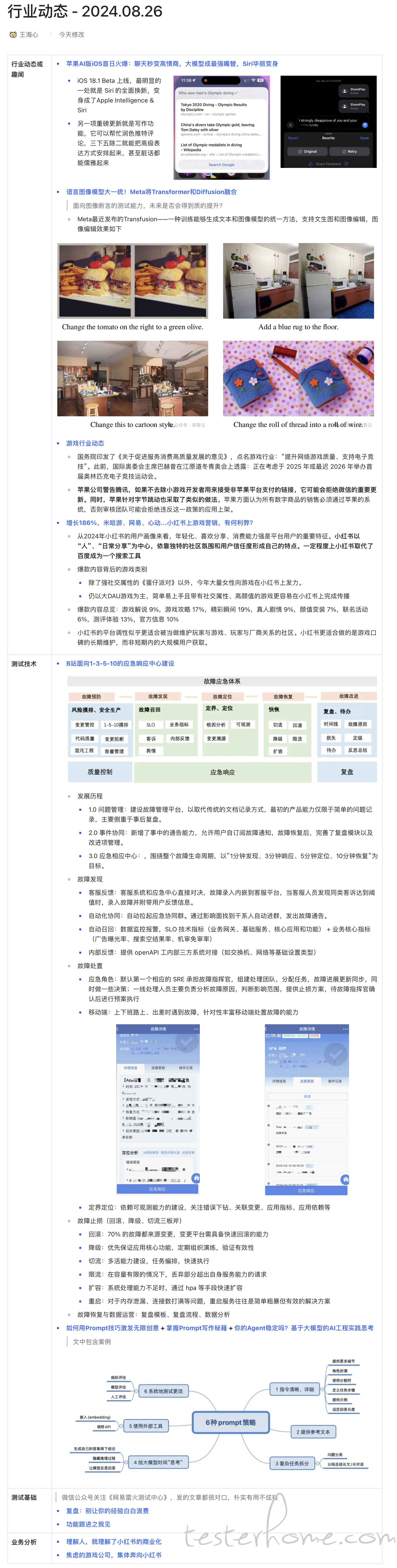The width and height of the screenshot is (397, 1568).
Task: Open the 功能跟进之我见 link
Action: [x=88, y=1524]
